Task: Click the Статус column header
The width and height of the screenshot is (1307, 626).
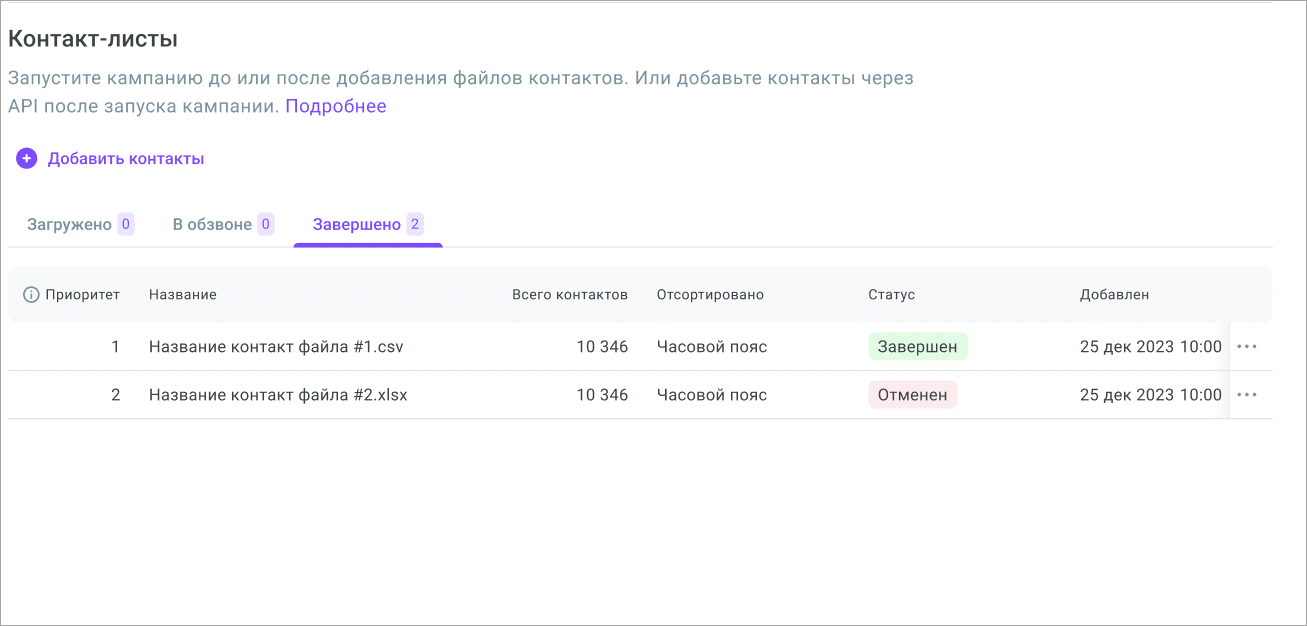Action: click(x=891, y=295)
